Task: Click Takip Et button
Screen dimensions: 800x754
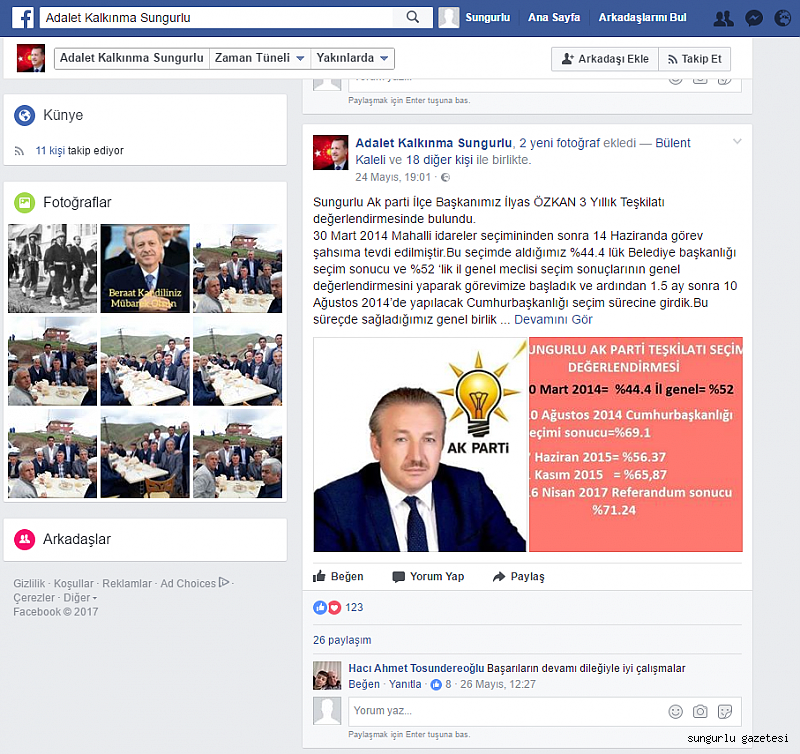Action: point(694,59)
